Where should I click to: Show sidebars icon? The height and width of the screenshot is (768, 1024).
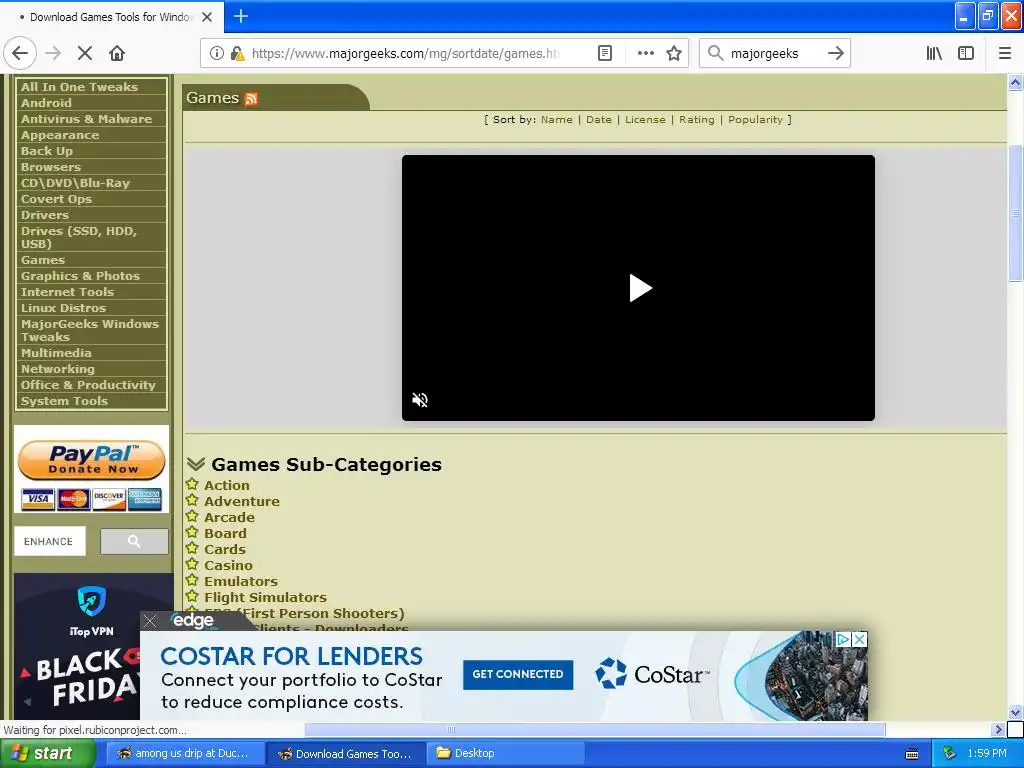(x=966, y=54)
